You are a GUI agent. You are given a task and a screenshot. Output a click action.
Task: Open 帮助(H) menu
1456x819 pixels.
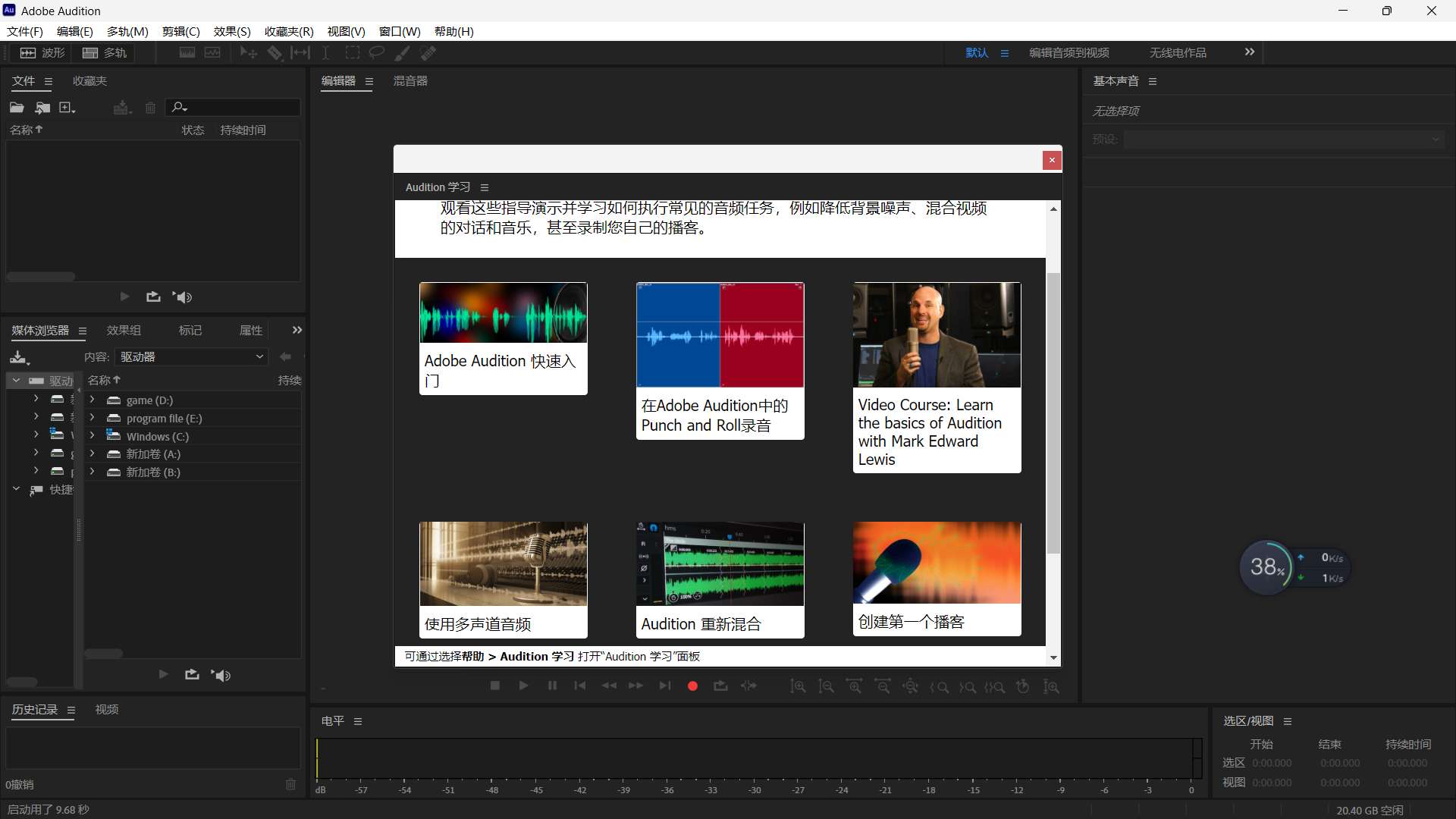click(x=454, y=31)
